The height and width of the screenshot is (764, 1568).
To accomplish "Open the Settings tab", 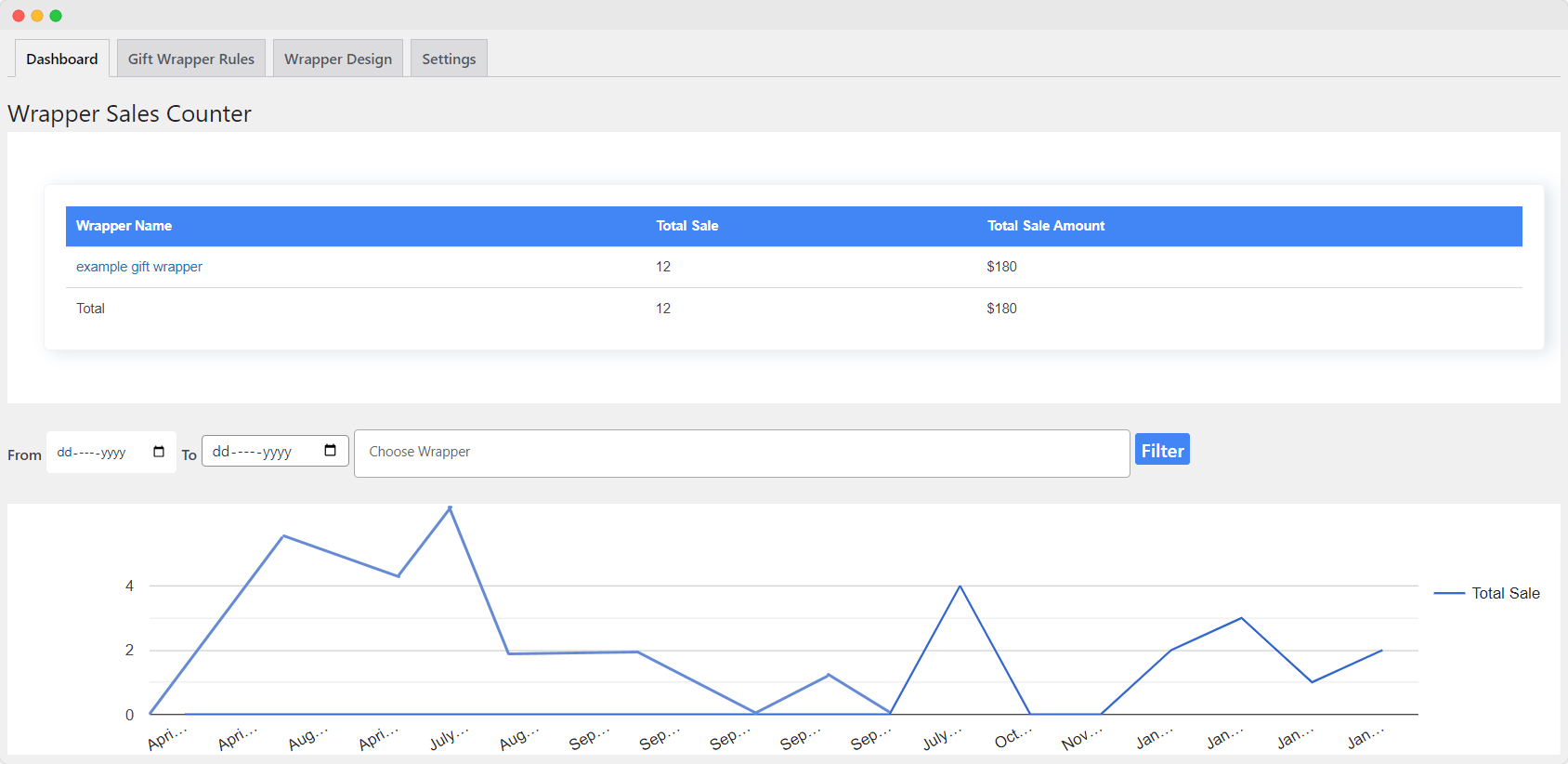I will [x=449, y=59].
